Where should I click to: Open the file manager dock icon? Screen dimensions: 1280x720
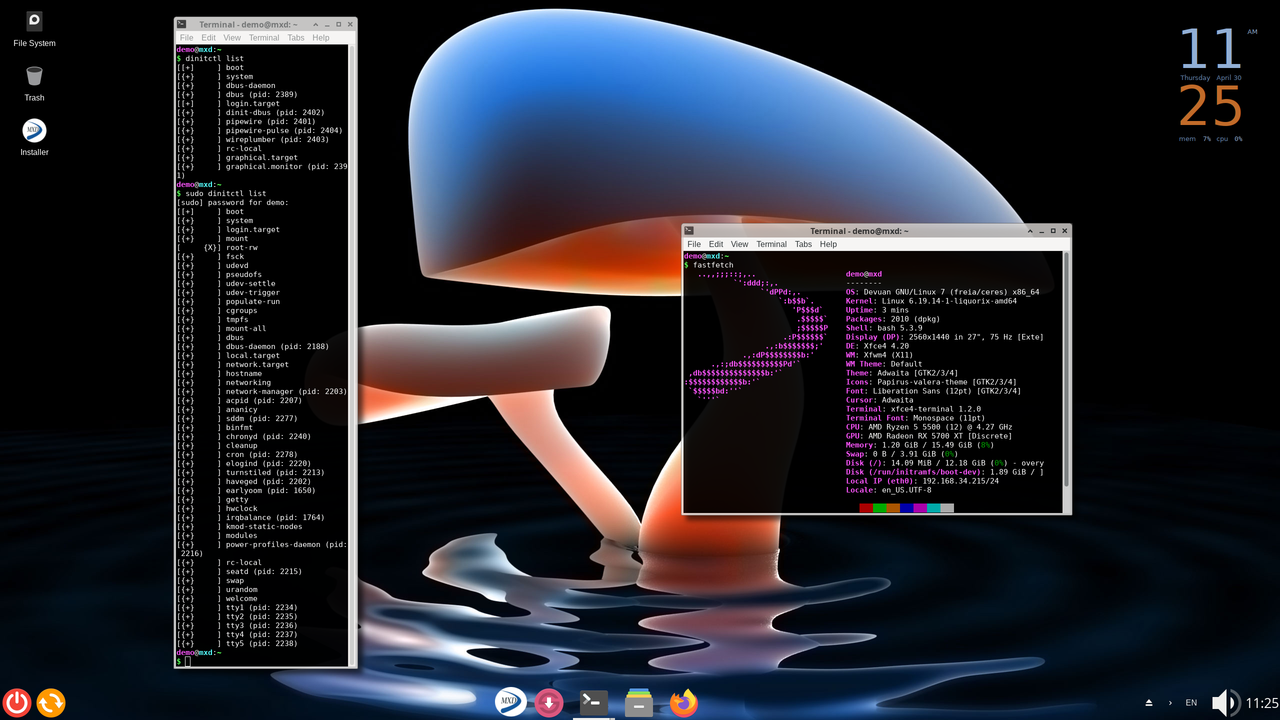[x=639, y=703]
